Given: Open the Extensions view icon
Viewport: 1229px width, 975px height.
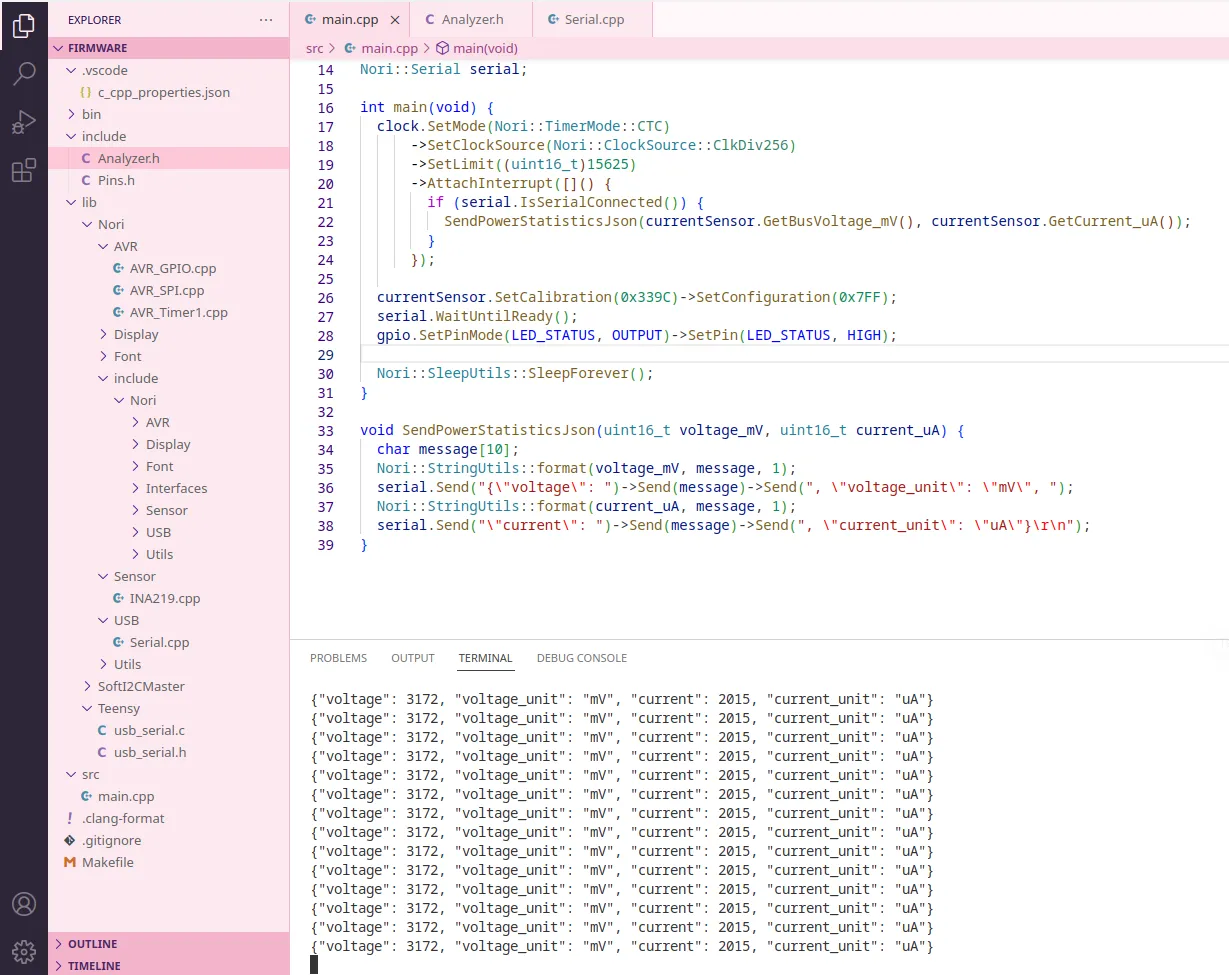Looking at the screenshot, I should [23, 171].
